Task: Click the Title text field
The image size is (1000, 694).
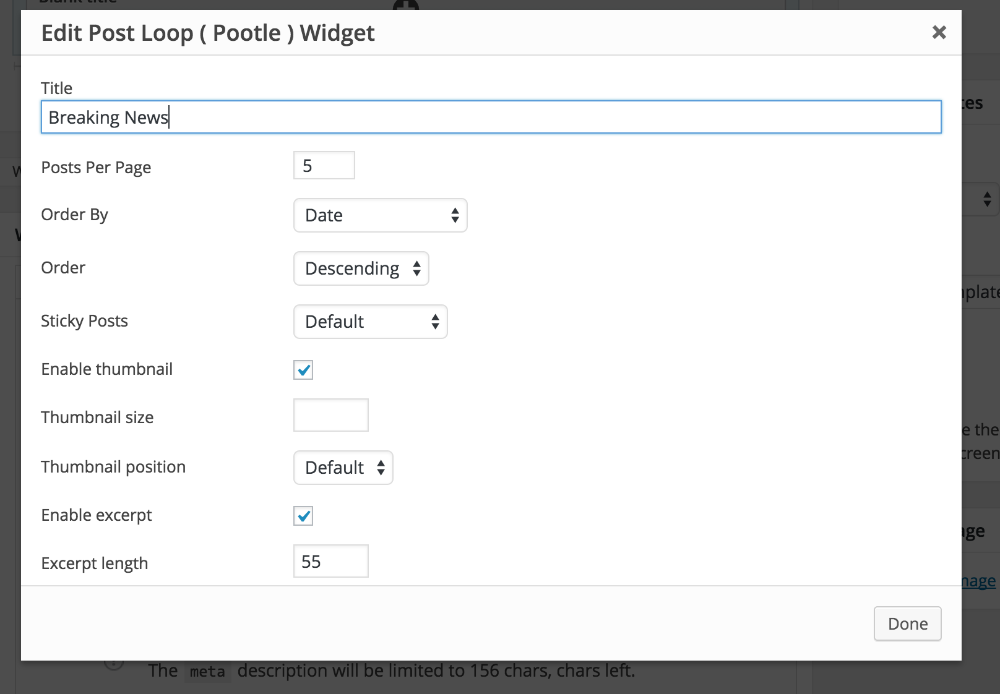Action: point(491,117)
